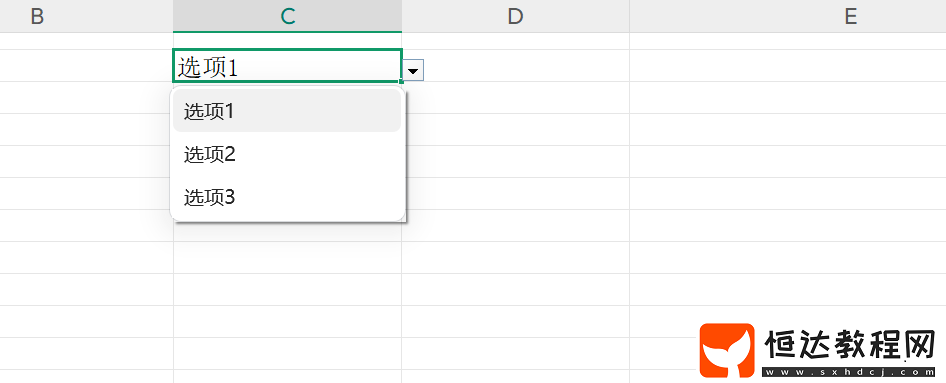Image resolution: width=946 pixels, height=383 pixels.
Task: Select the column E cell in the selected row
Action: [788, 66]
